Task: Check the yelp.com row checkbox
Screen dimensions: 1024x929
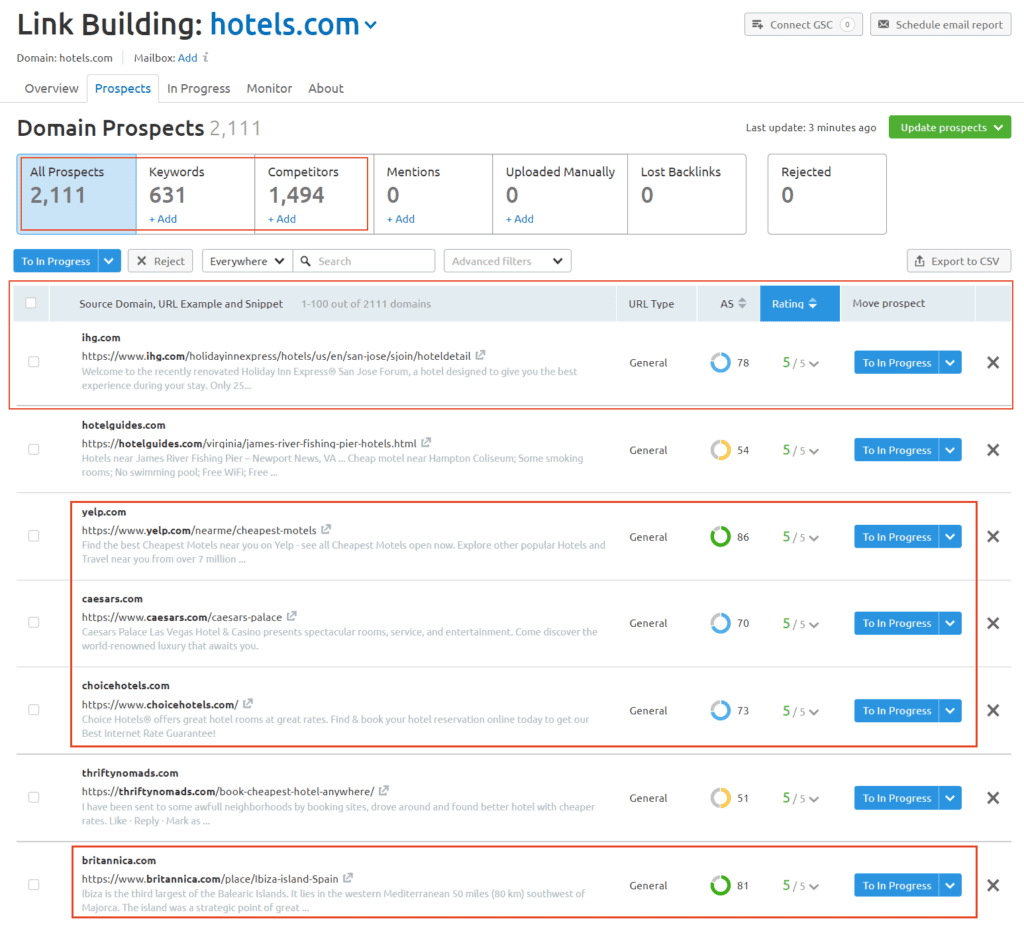Action: [x=33, y=536]
